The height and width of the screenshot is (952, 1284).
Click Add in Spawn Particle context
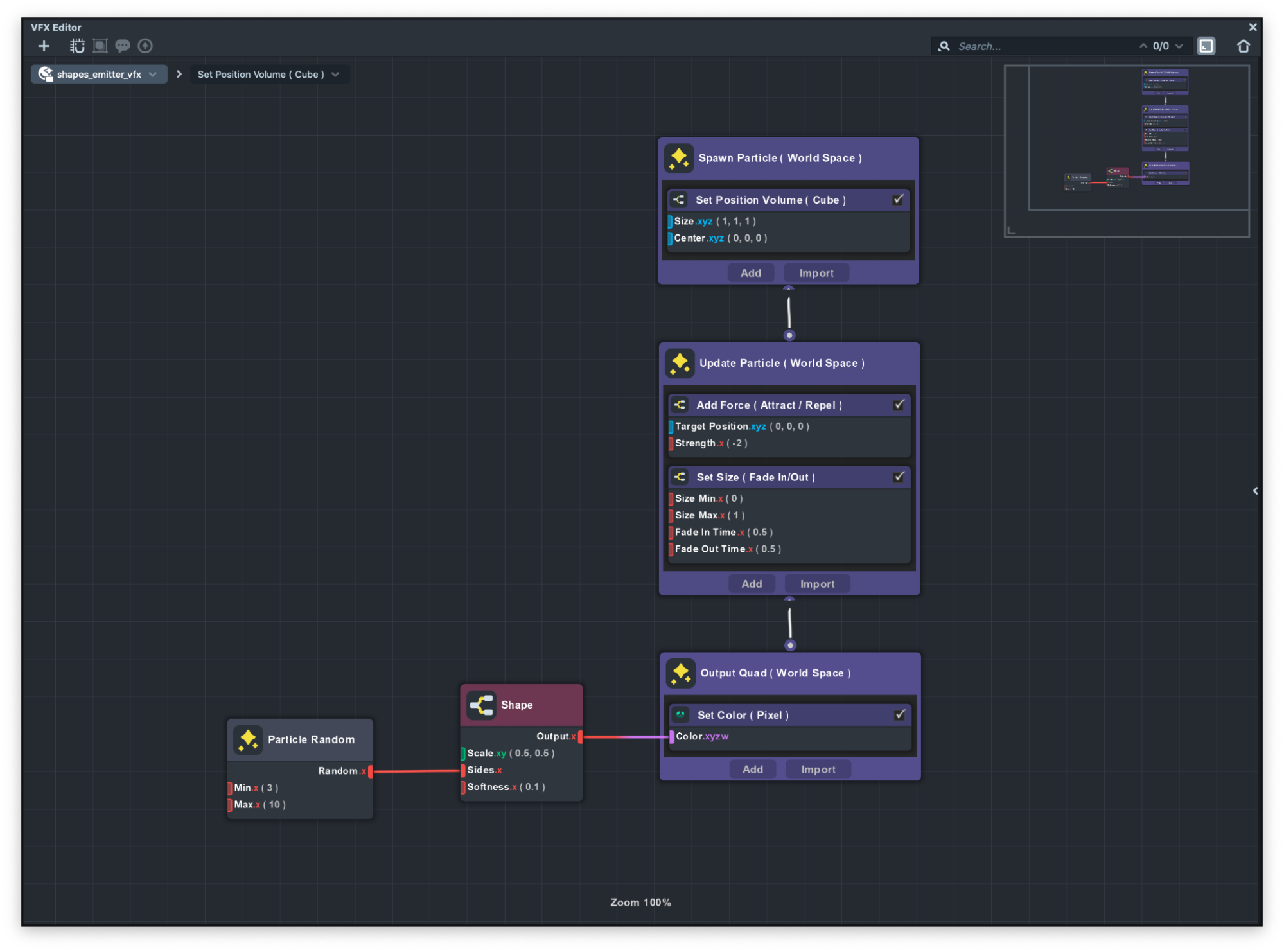click(x=750, y=273)
